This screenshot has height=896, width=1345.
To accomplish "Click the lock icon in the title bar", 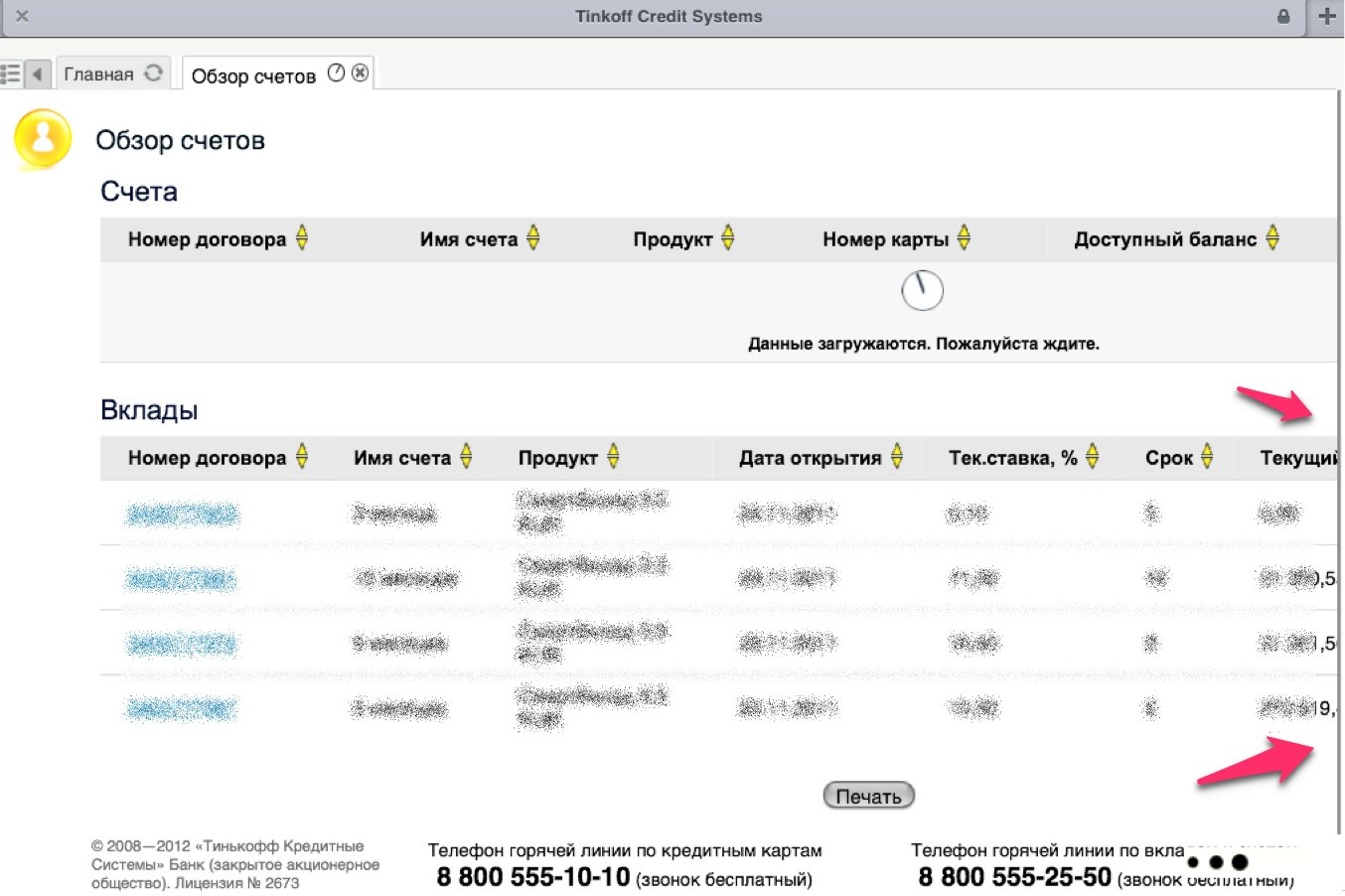I will [x=1283, y=17].
